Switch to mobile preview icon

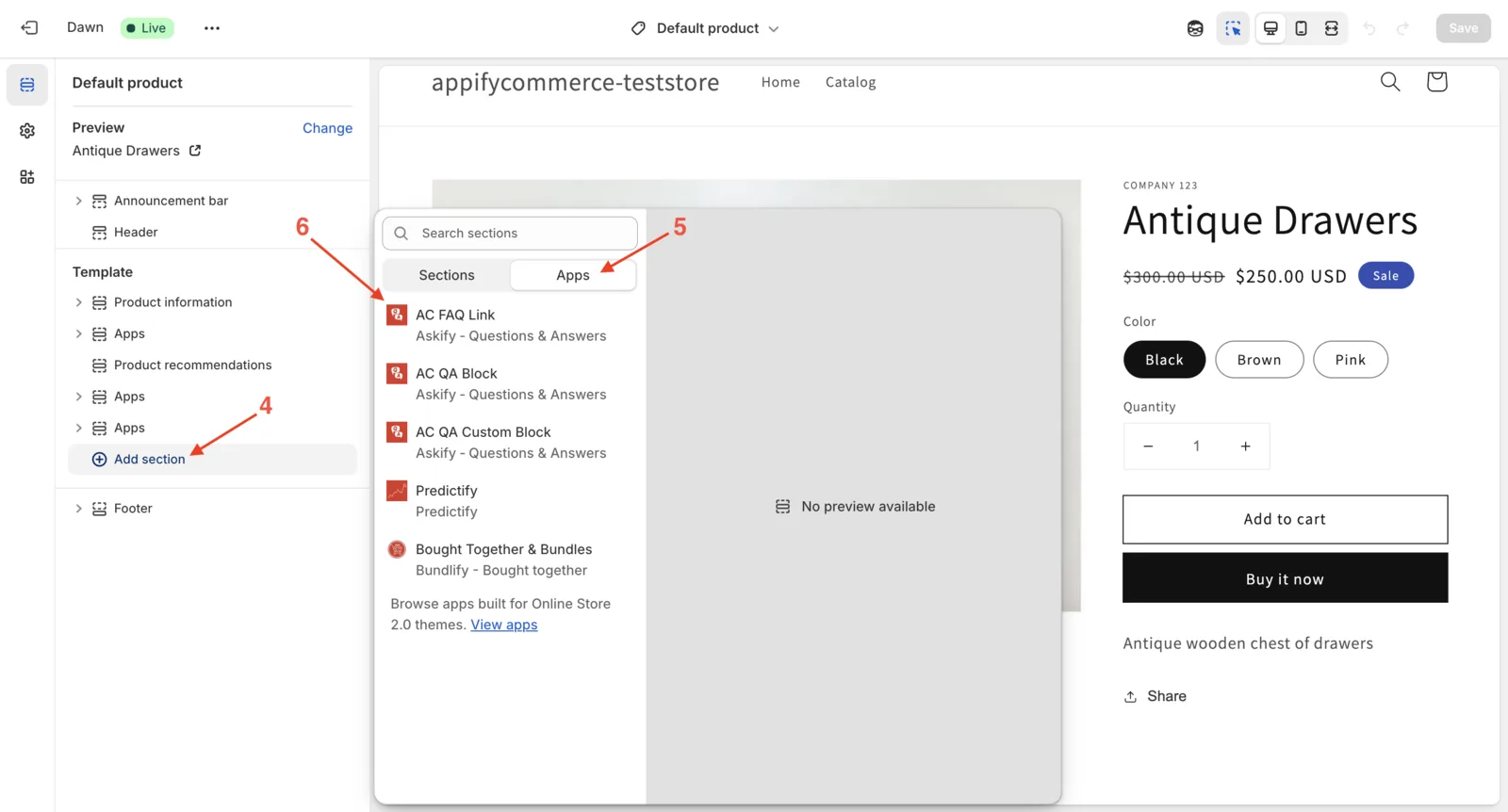pyautogui.click(x=1301, y=28)
